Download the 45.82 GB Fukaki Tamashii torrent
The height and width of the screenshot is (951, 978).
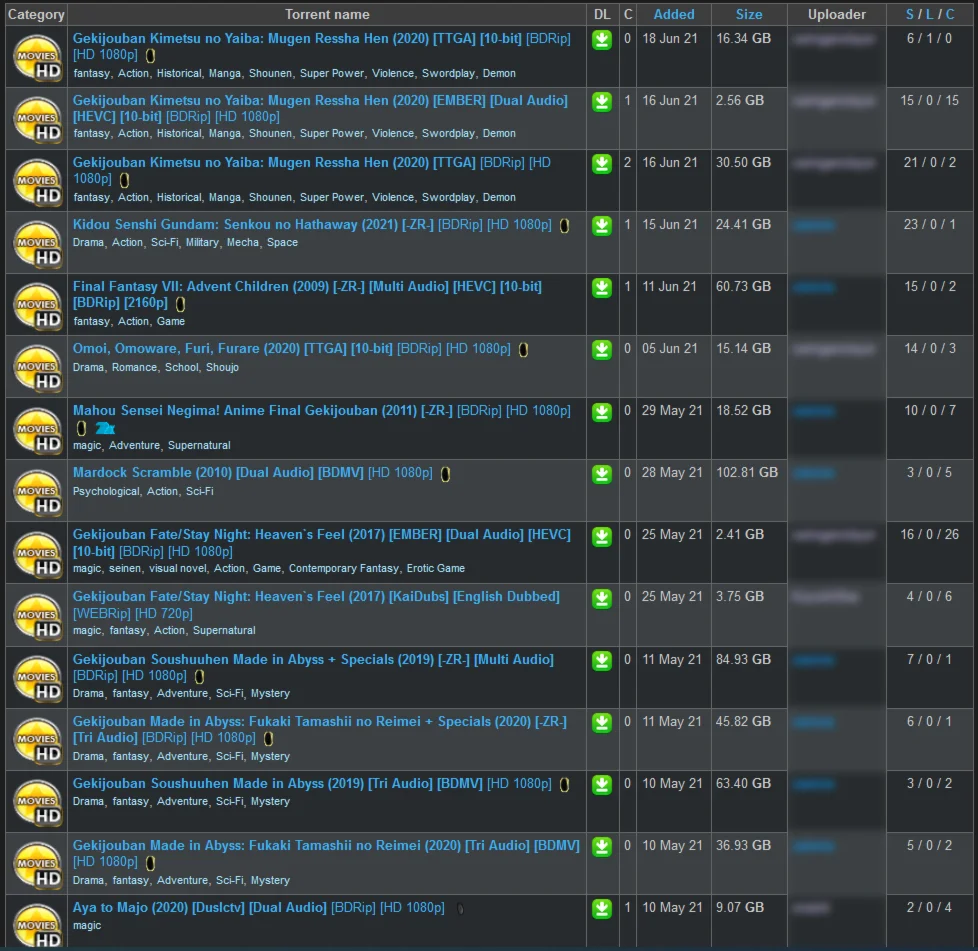[601, 723]
